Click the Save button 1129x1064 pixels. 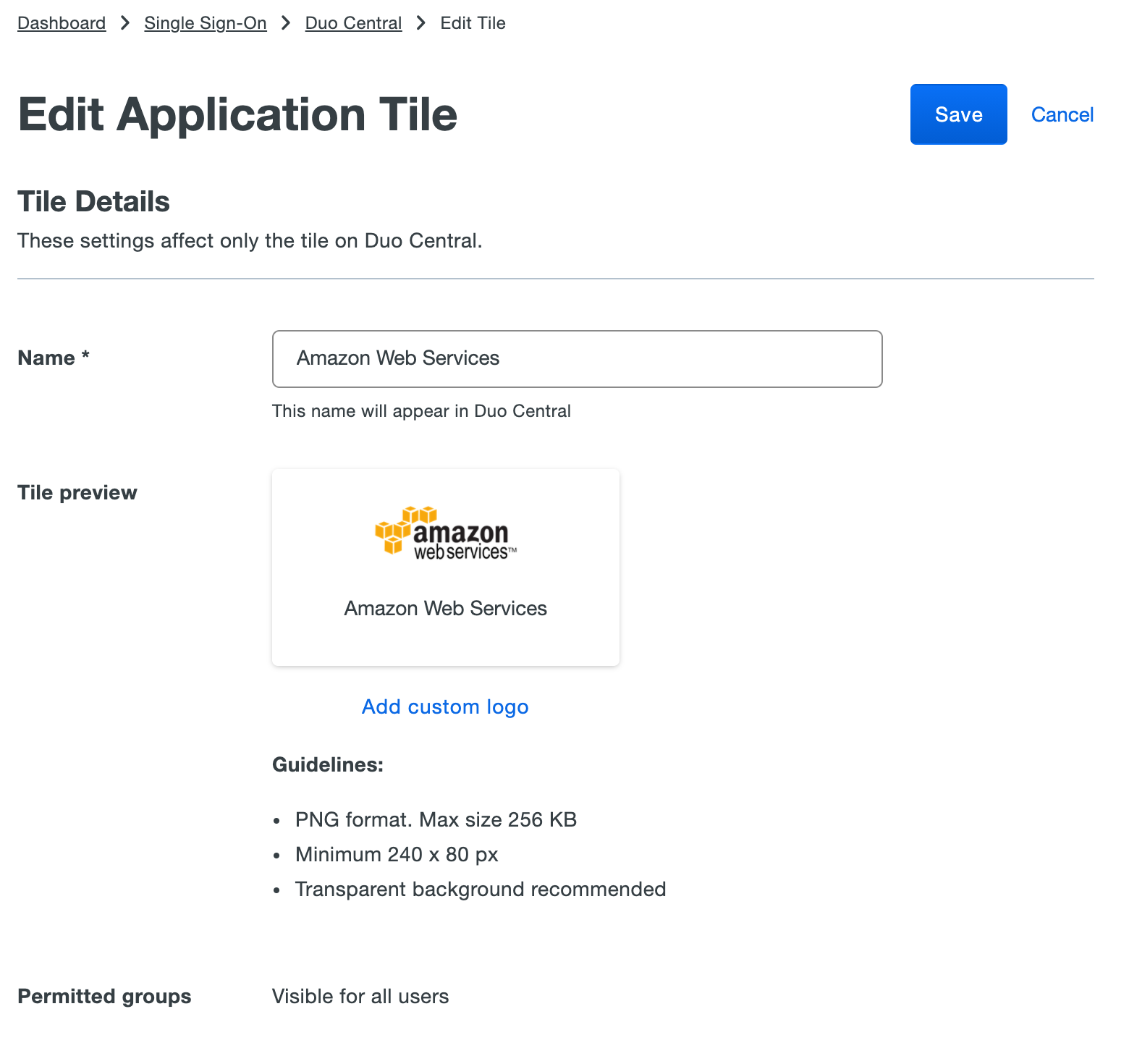click(x=958, y=114)
